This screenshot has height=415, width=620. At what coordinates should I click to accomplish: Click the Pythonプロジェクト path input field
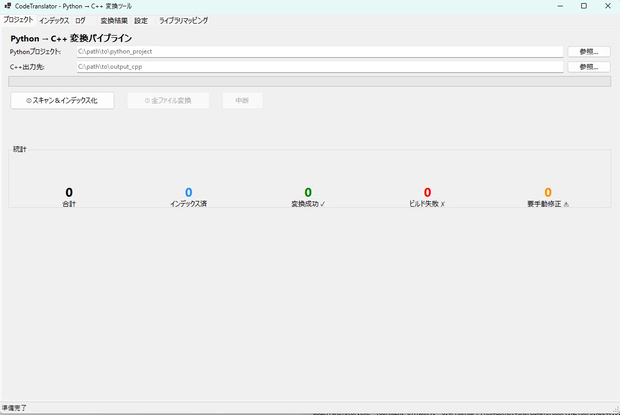tap(320, 51)
